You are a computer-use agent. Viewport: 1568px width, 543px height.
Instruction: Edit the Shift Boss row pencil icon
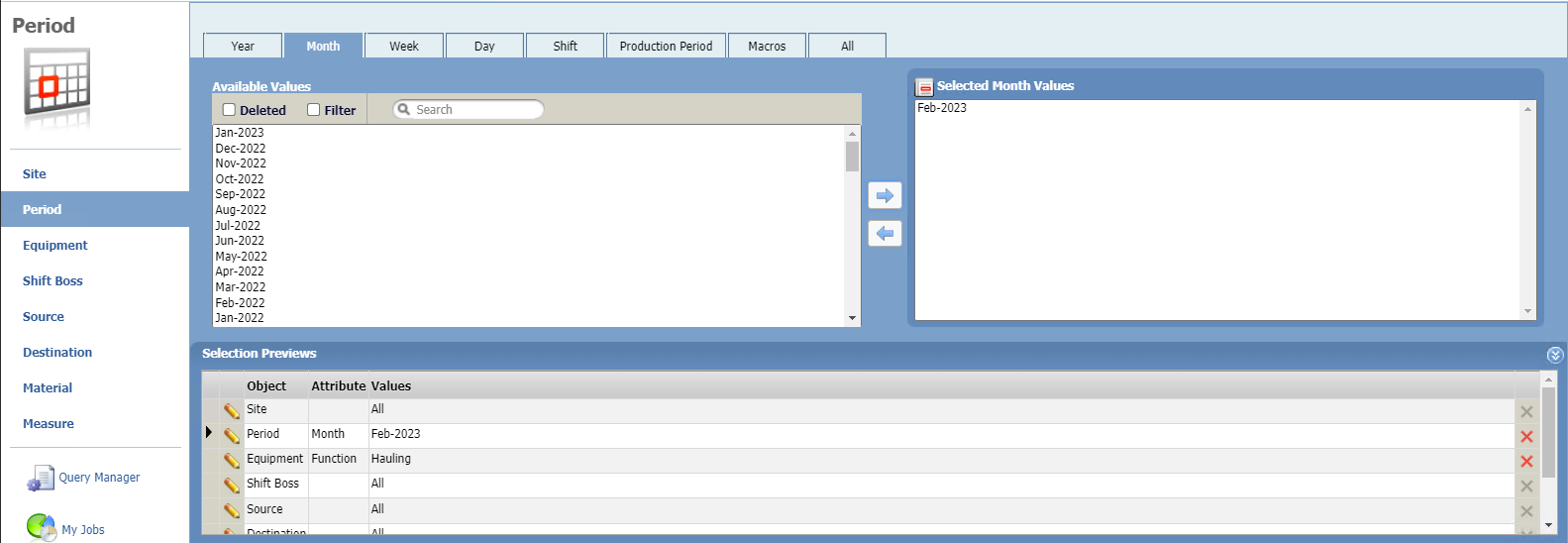tap(232, 485)
